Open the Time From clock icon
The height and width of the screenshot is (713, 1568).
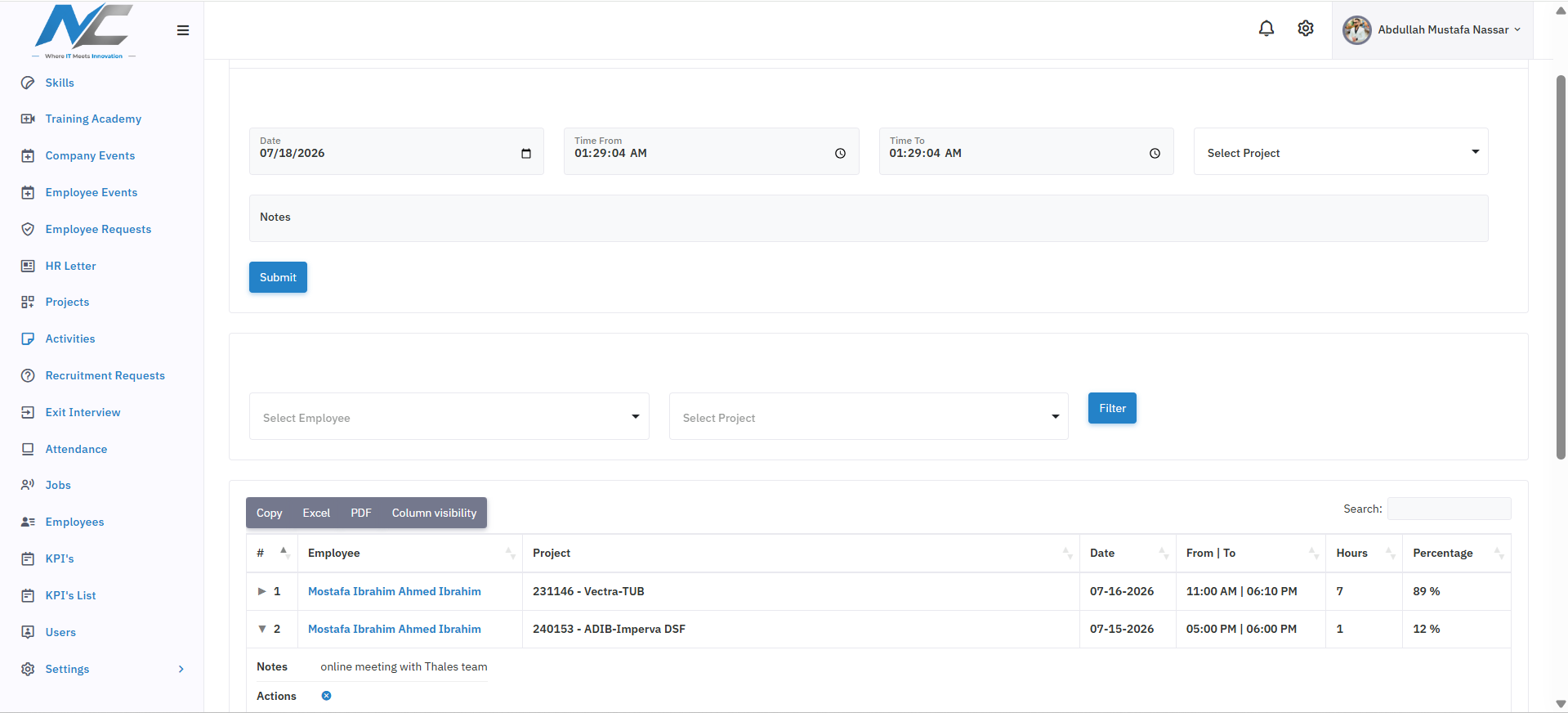[840, 153]
